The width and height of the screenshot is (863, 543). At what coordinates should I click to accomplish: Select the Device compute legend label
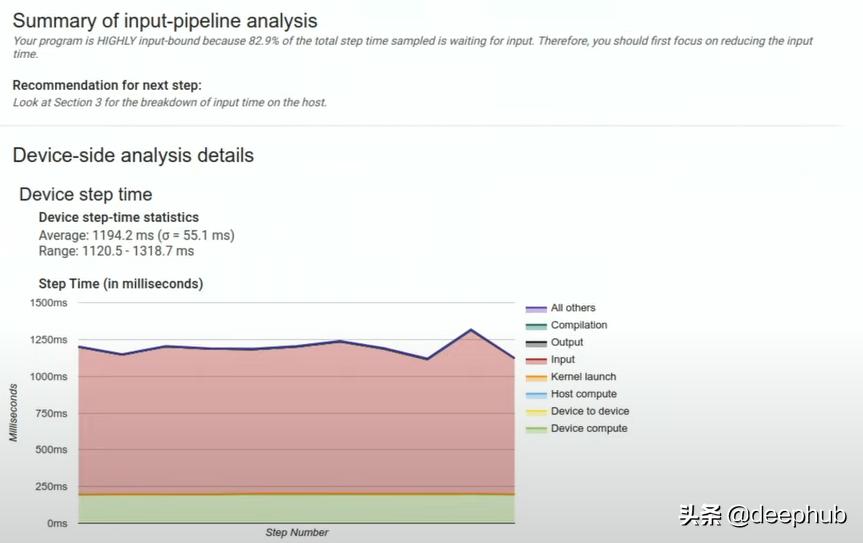589,429
